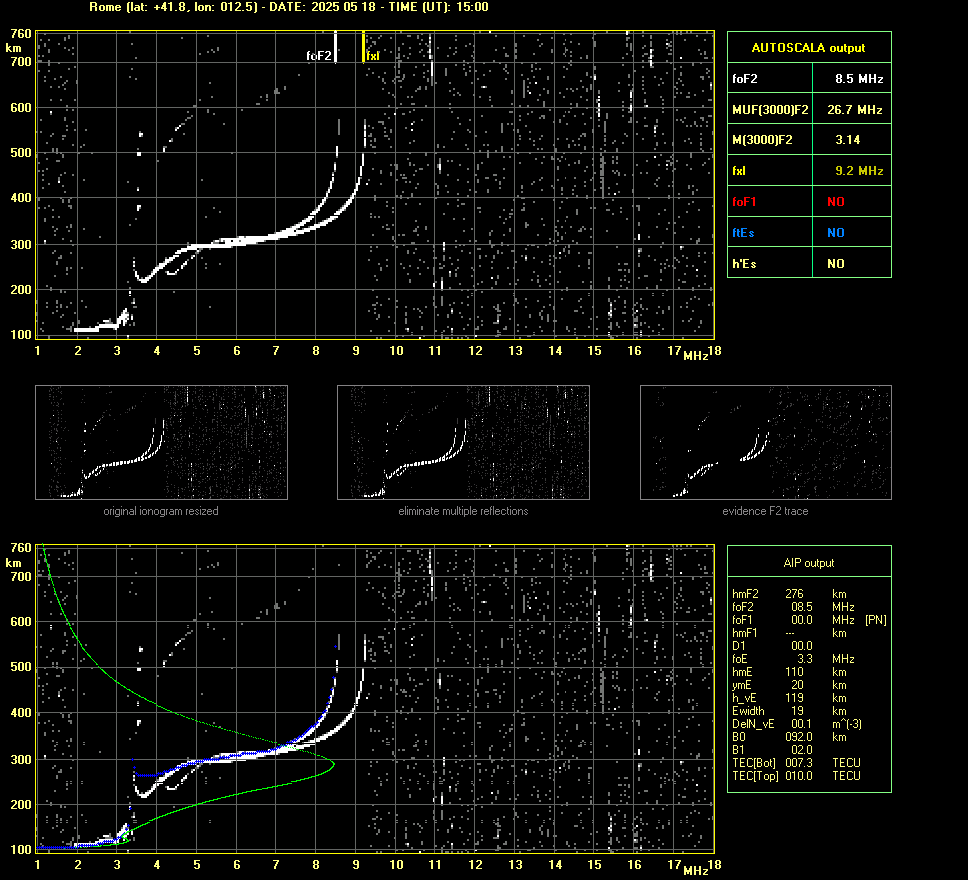Click the hmE 110 km row
968x880 pixels.
tap(790, 671)
